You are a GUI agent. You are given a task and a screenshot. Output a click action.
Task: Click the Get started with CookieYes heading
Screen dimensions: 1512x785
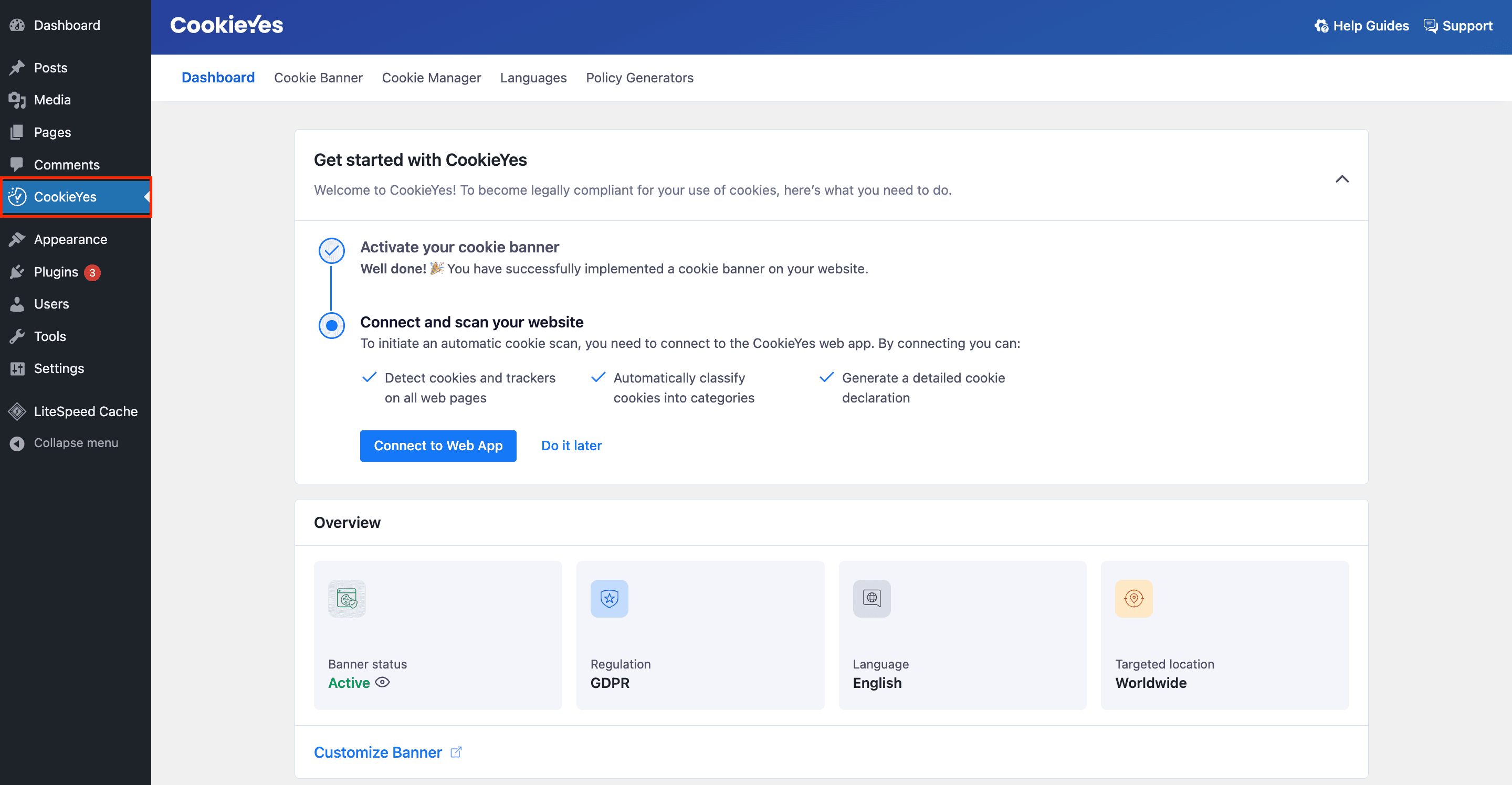[x=420, y=160]
